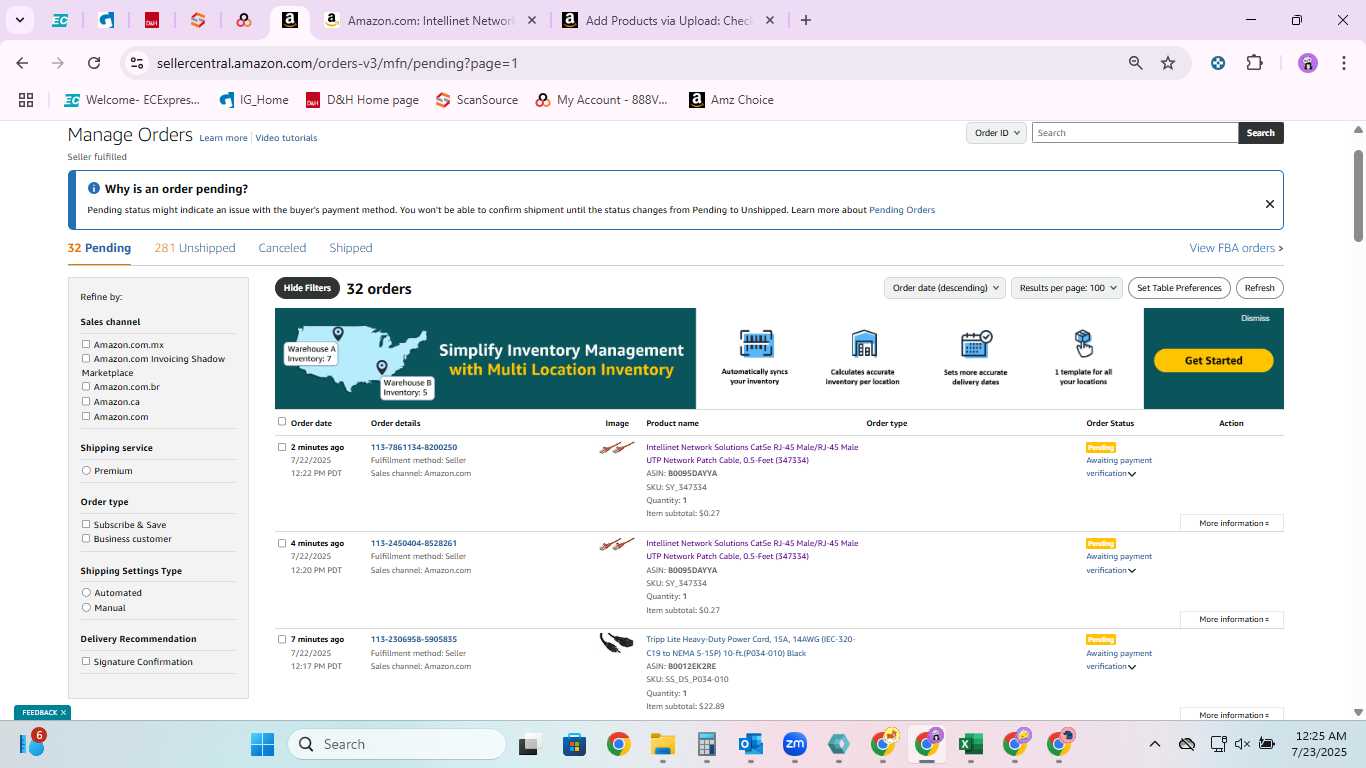The width and height of the screenshot is (1366, 768).
Task: Open Task View from the taskbar
Action: coord(530,744)
